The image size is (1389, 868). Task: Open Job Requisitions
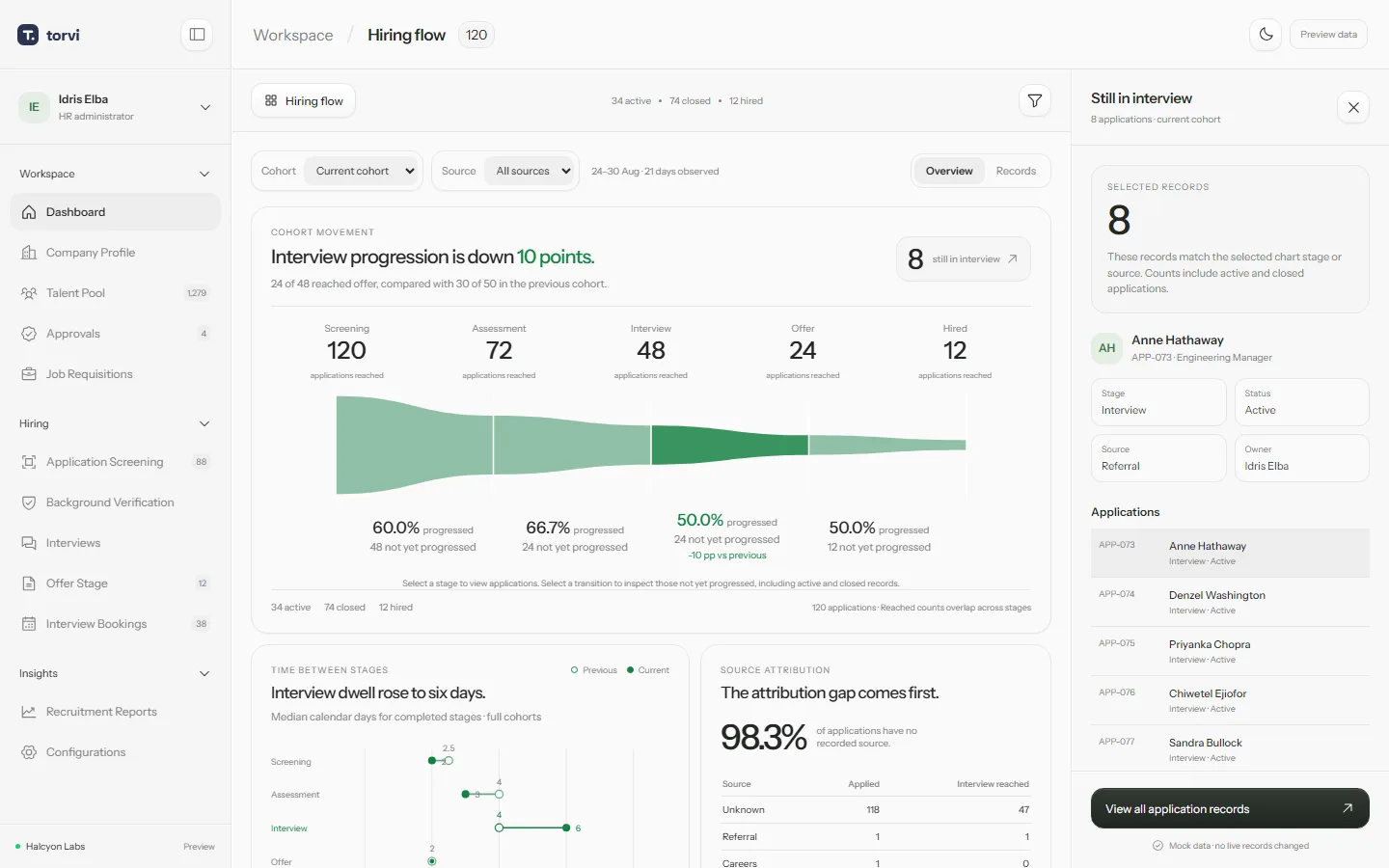pyautogui.click(x=115, y=374)
